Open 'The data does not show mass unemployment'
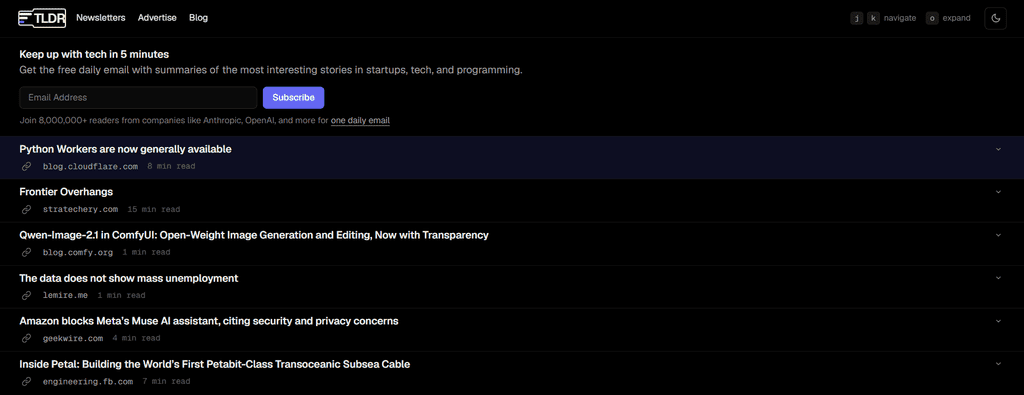Viewport: 1024px width, 395px height. (129, 278)
